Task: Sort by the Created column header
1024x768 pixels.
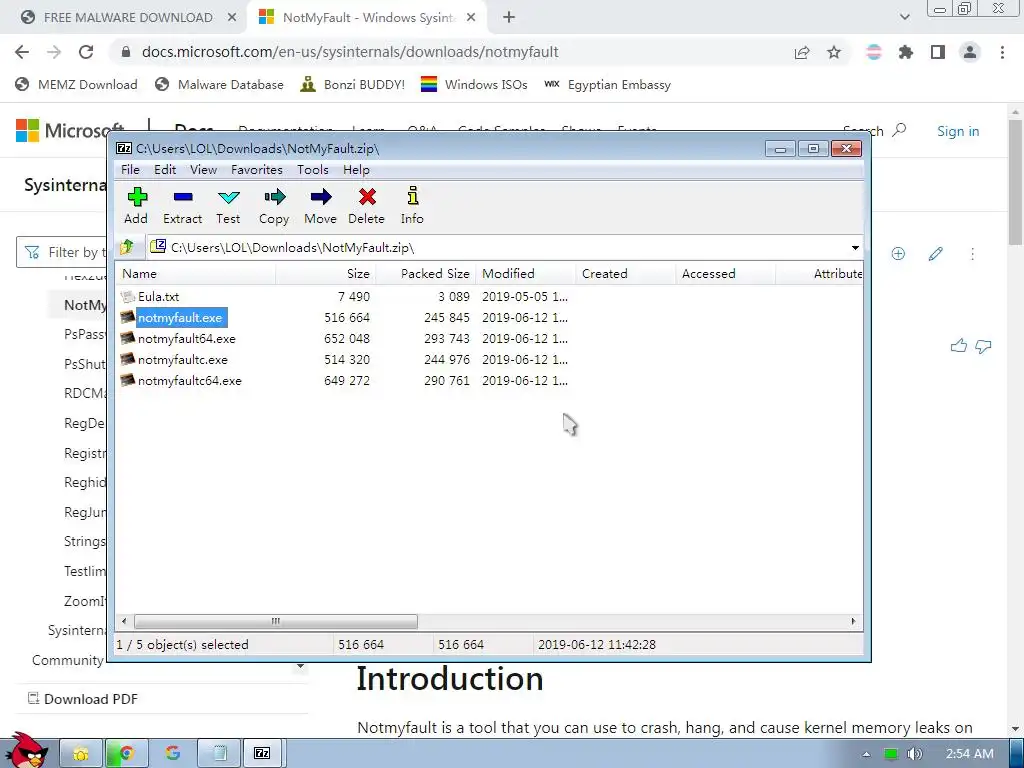Action: click(625, 274)
